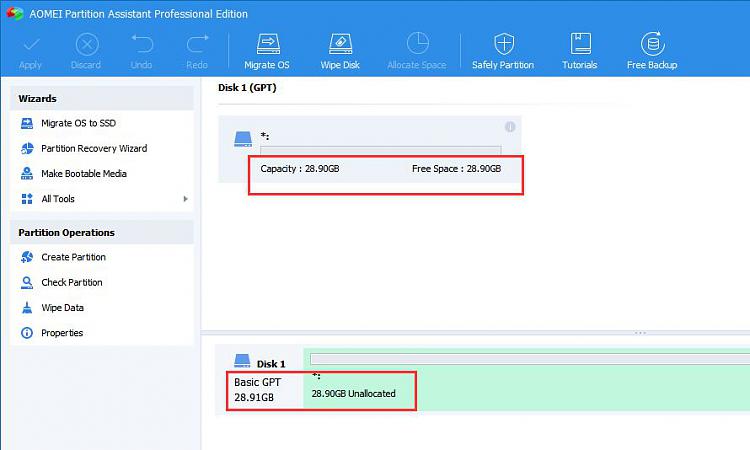Open the Tutorials book icon
Viewport: 750px width, 450px height.
point(580,44)
